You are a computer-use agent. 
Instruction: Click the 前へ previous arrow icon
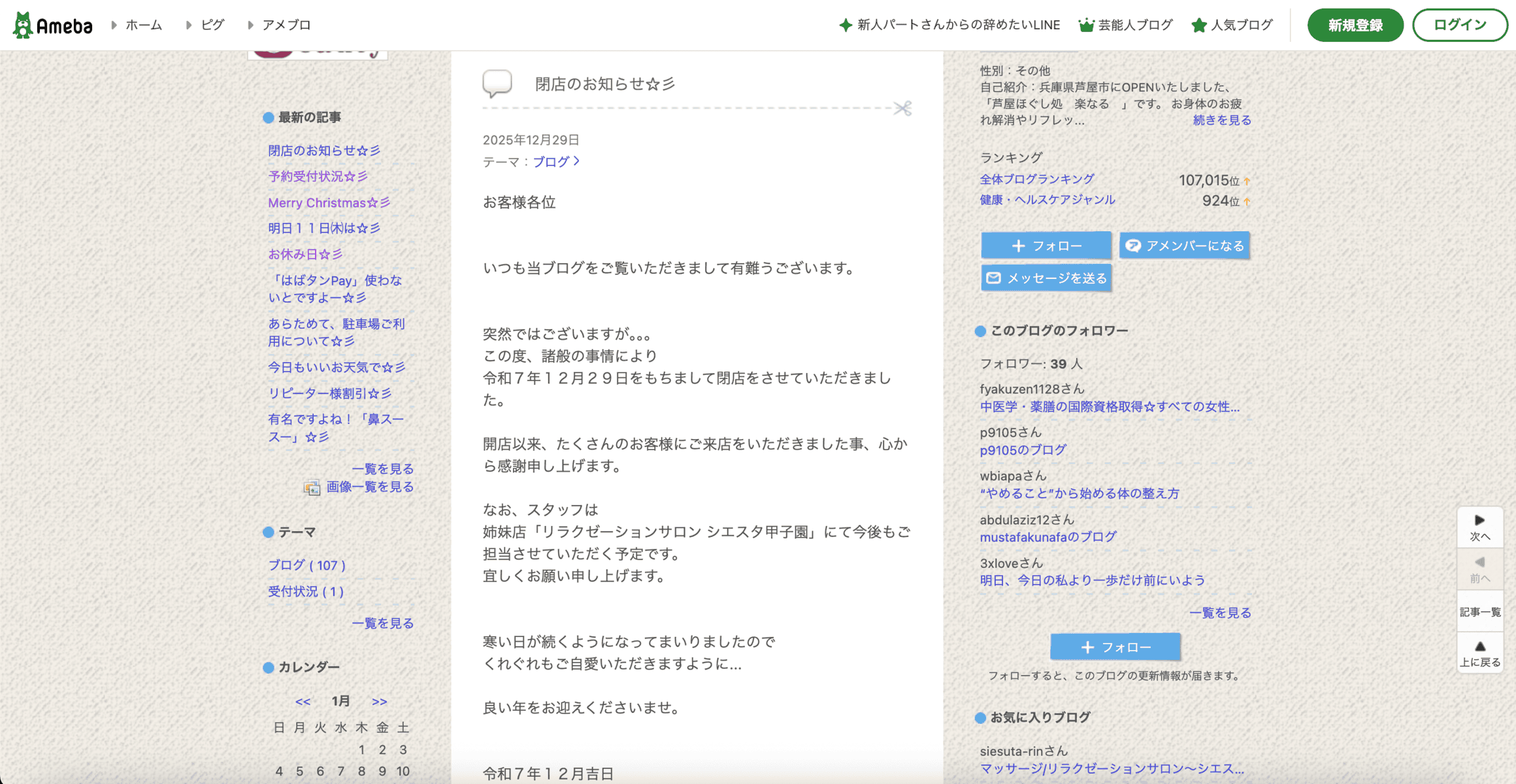[1479, 563]
